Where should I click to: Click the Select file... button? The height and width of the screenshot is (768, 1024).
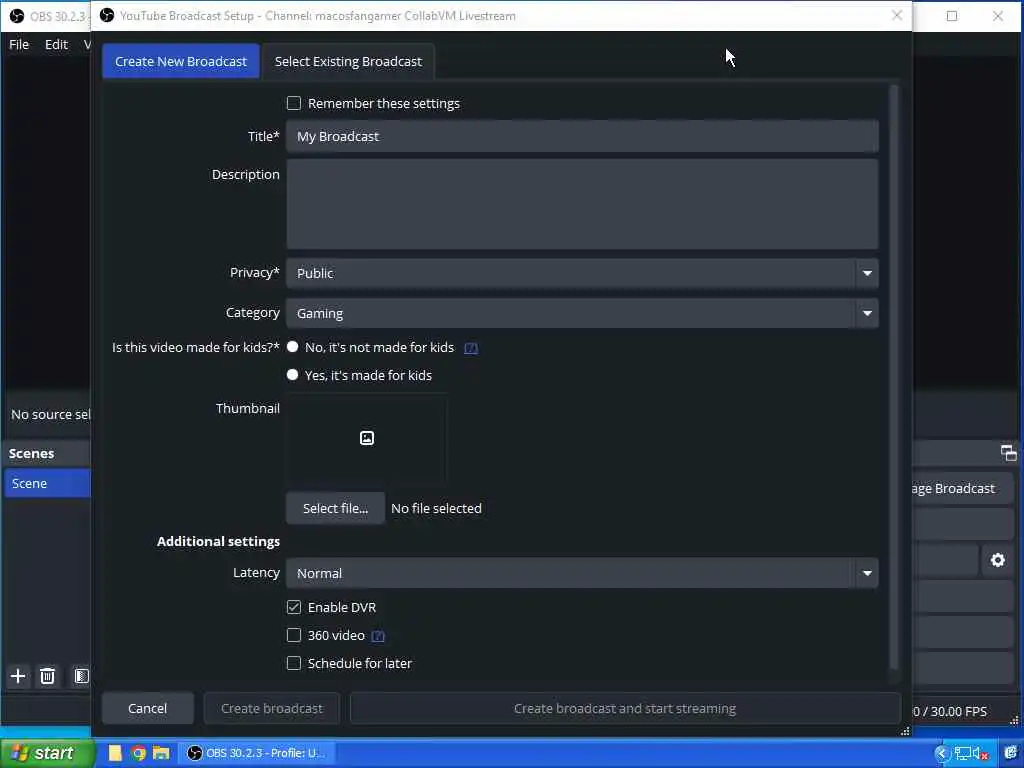click(336, 508)
